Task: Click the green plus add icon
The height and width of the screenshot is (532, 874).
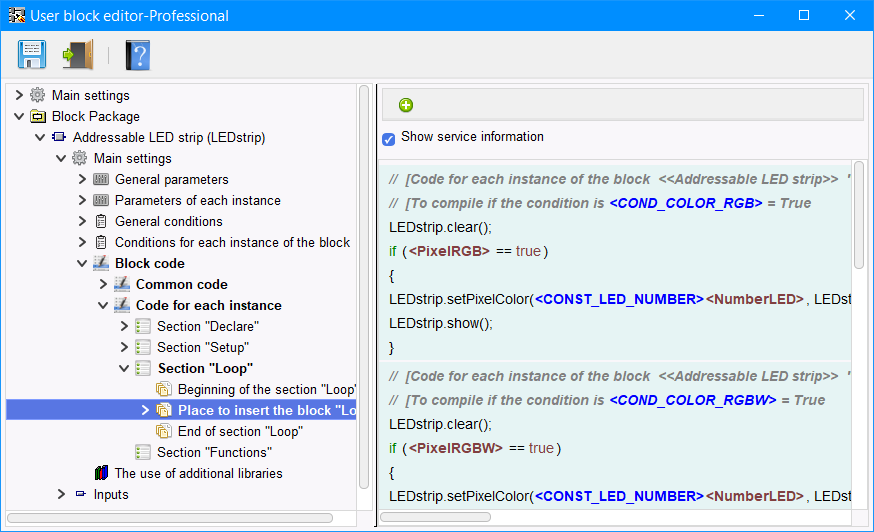Action: pyautogui.click(x=406, y=105)
